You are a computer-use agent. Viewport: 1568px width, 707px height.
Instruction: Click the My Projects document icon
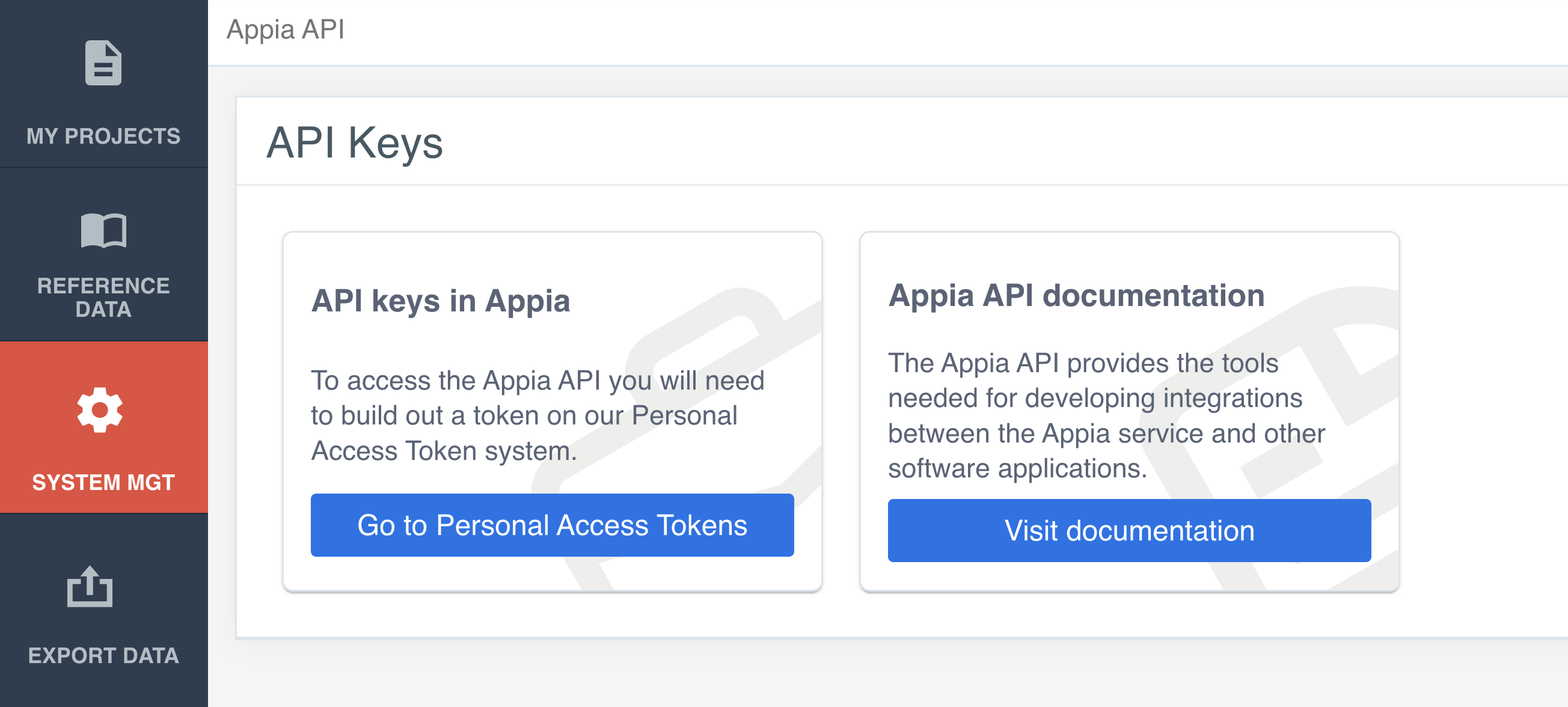pos(103,63)
